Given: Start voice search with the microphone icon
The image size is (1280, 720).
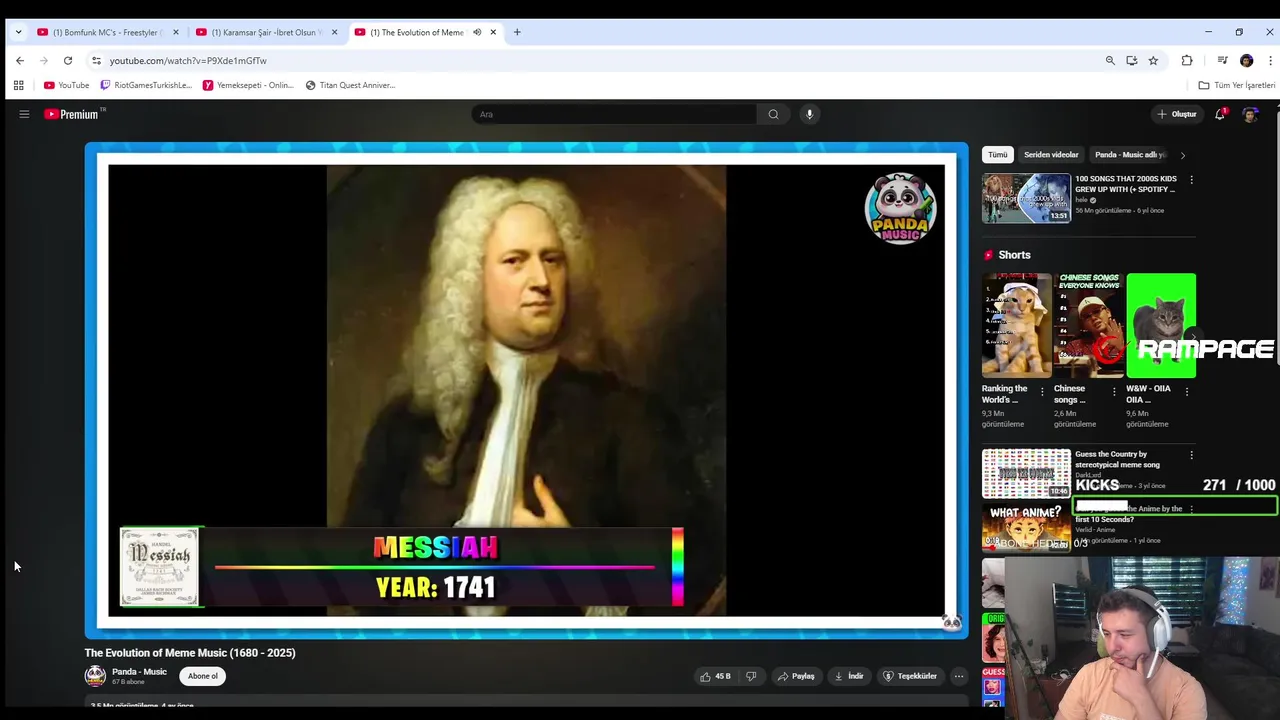Looking at the screenshot, I should pyautogui.click(x=810, y=114).
